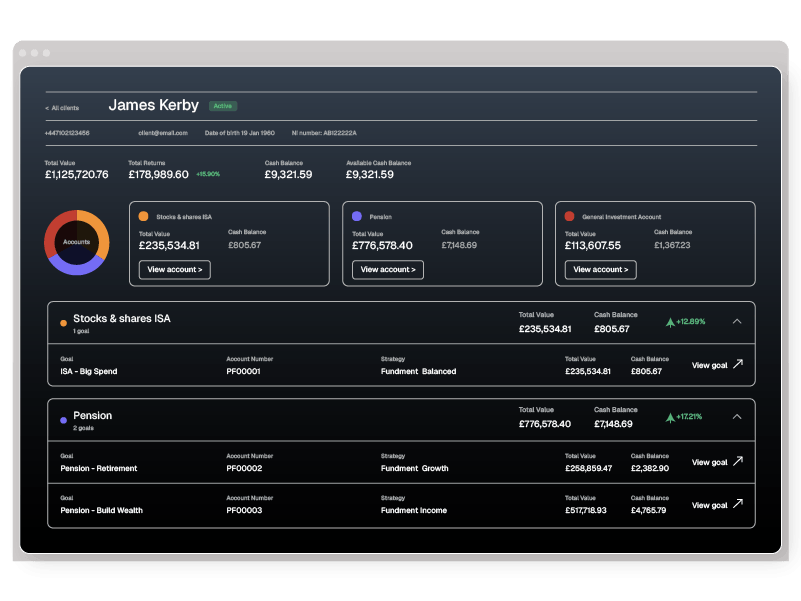This screenshot has height=601, width=801.
Task: Click purple dot on Pension card
Action: tap(357, 217)
